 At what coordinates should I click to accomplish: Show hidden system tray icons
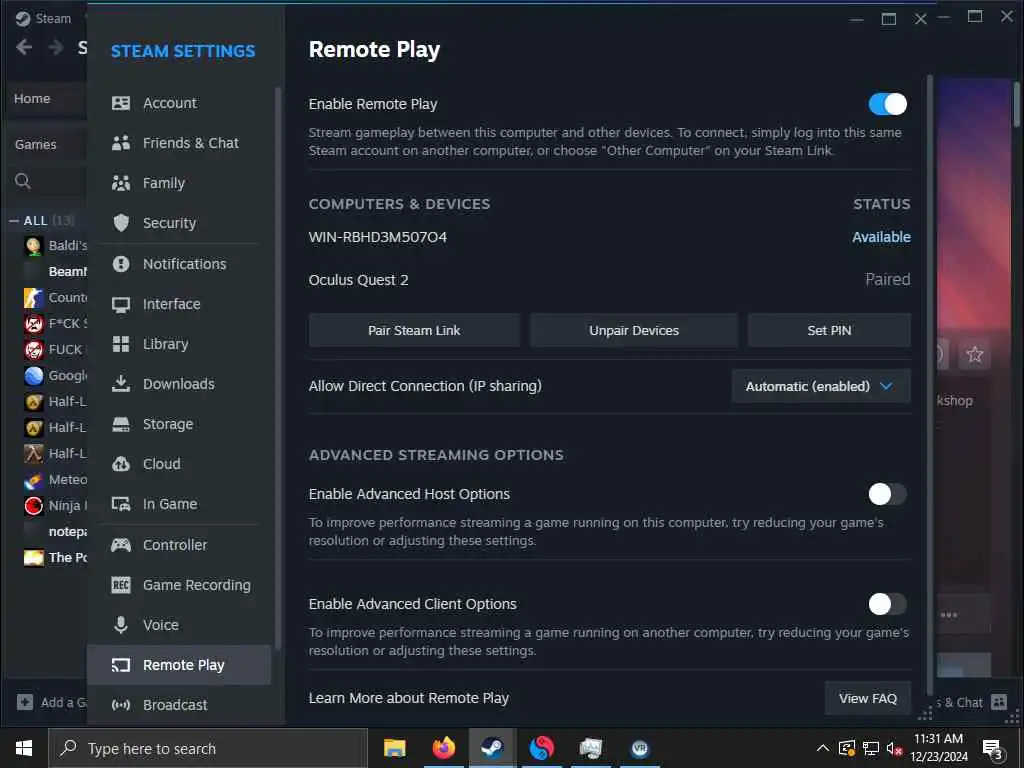[x=823, y=748]
